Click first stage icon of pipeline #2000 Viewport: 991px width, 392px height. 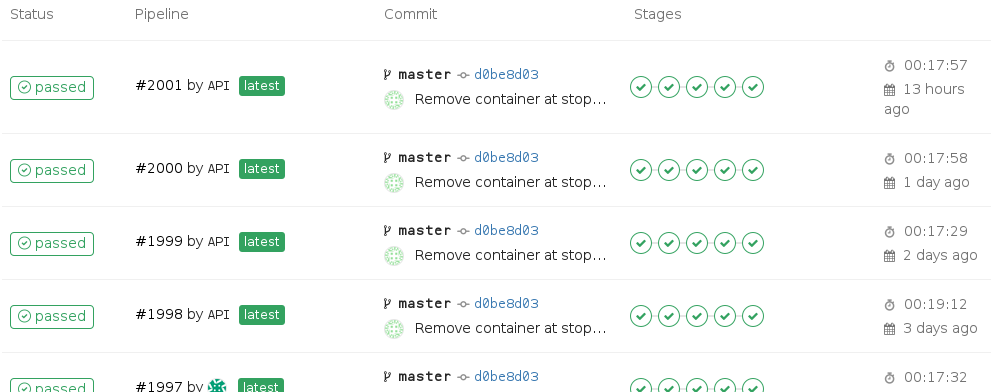click(641, 170)
